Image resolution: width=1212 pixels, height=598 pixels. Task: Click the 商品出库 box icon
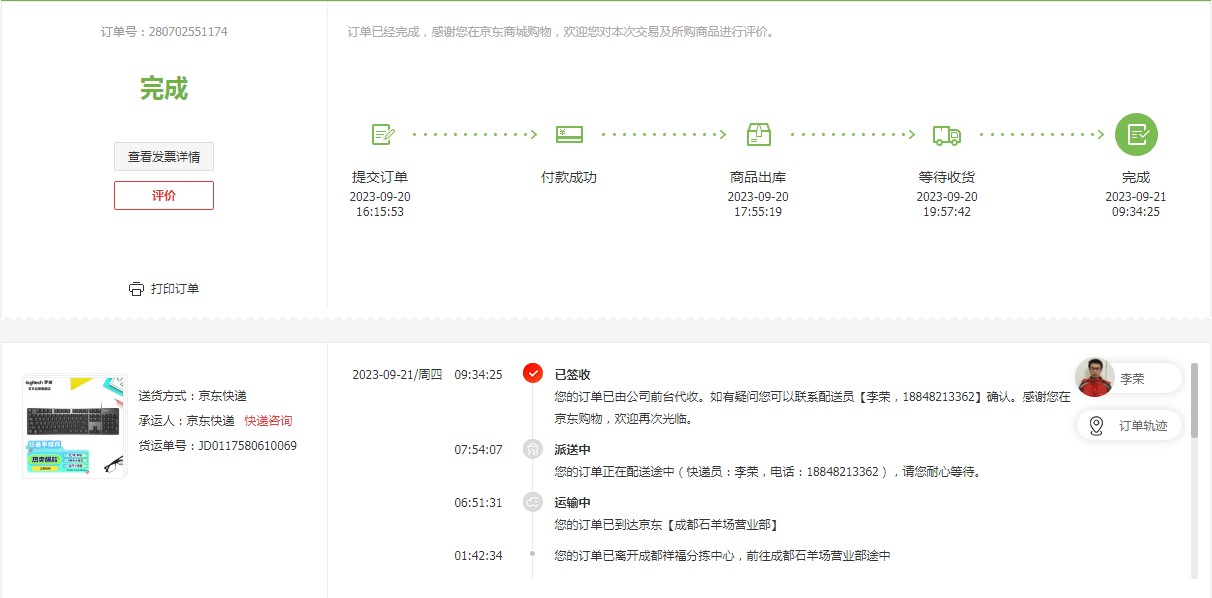pyautogui.click(x=759, y=134)
